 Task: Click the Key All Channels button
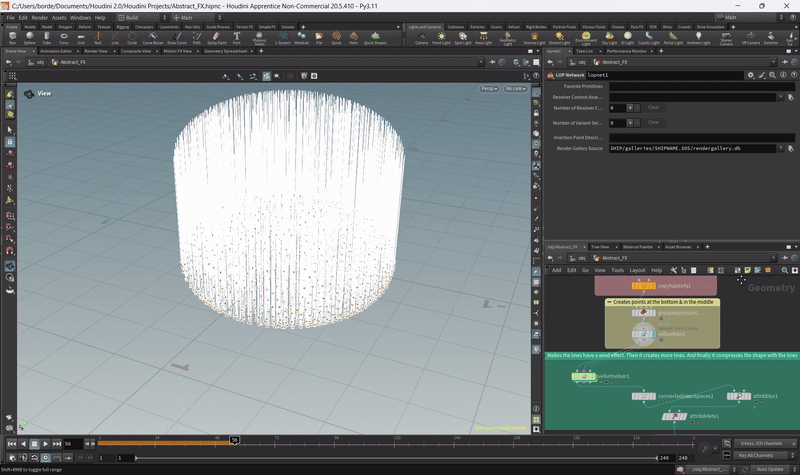(756, 456)
